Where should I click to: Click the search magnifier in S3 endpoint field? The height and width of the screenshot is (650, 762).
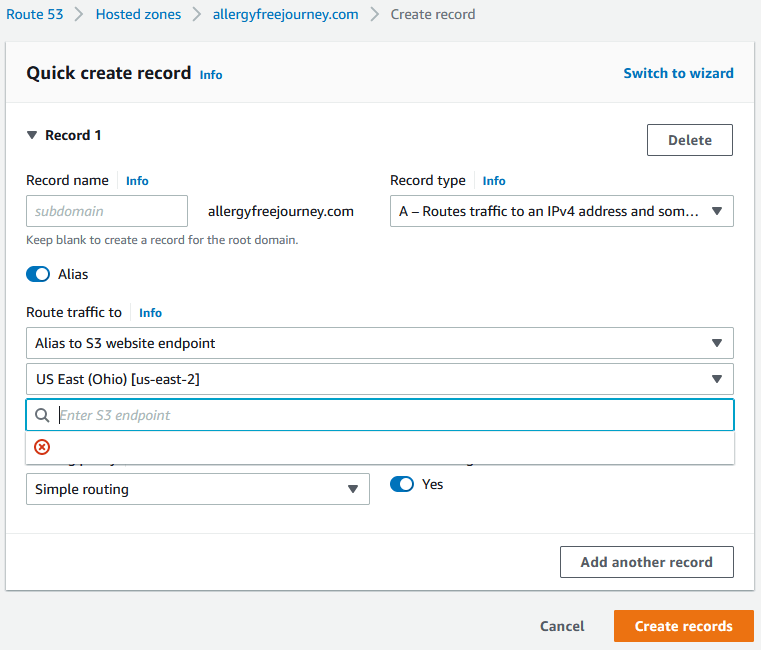pyautogui.click(x=42, y=415)
